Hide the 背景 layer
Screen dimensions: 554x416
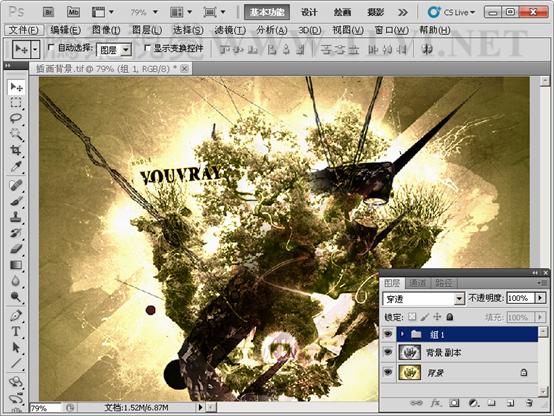pos(388,372)
